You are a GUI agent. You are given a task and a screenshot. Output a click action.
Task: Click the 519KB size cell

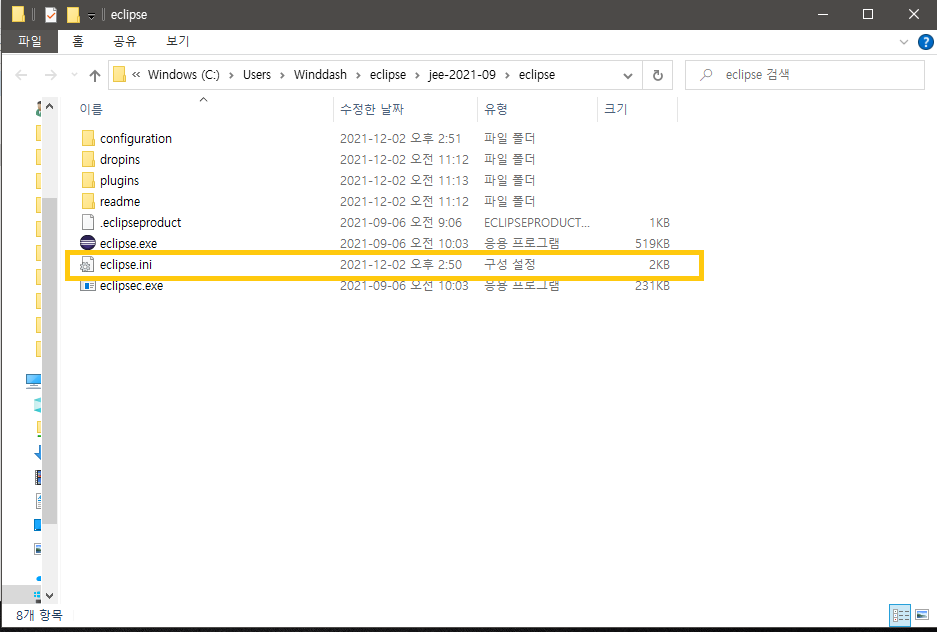click(652, 244)
